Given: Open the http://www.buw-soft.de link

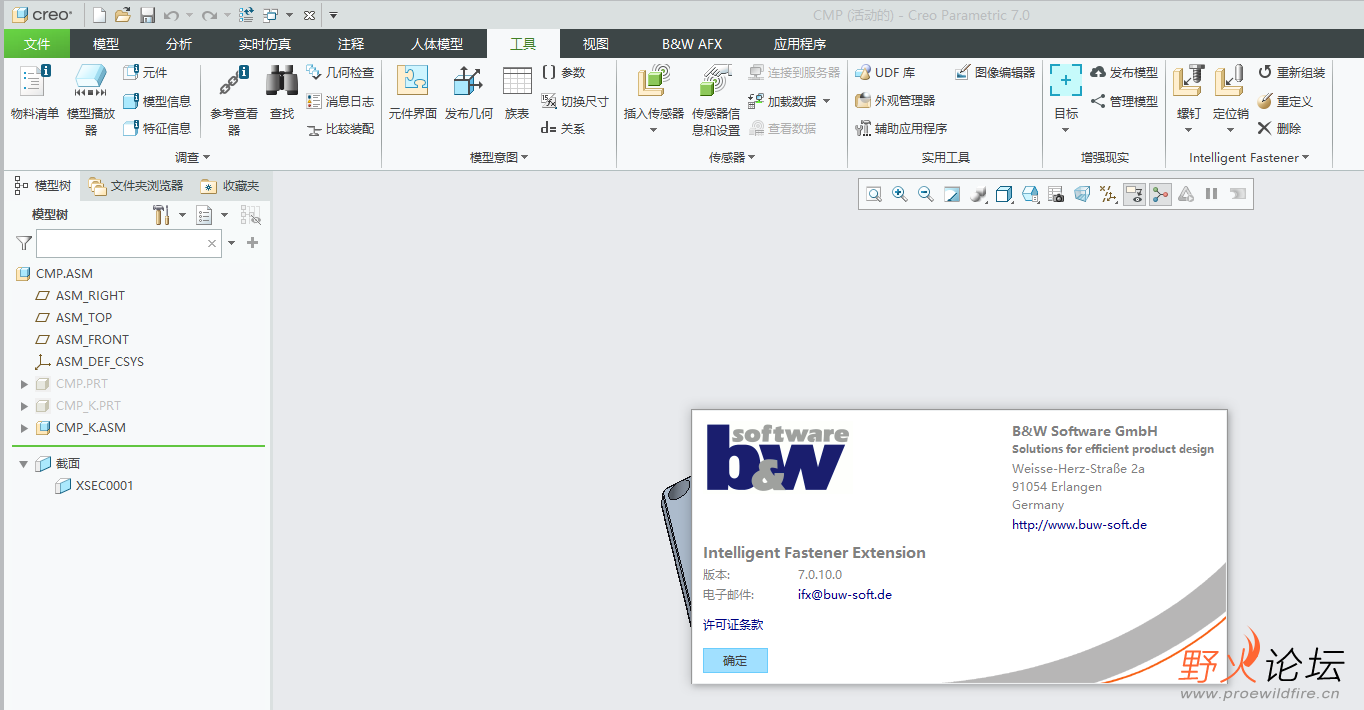Looking at the screenshot, I should (1079, 524).
